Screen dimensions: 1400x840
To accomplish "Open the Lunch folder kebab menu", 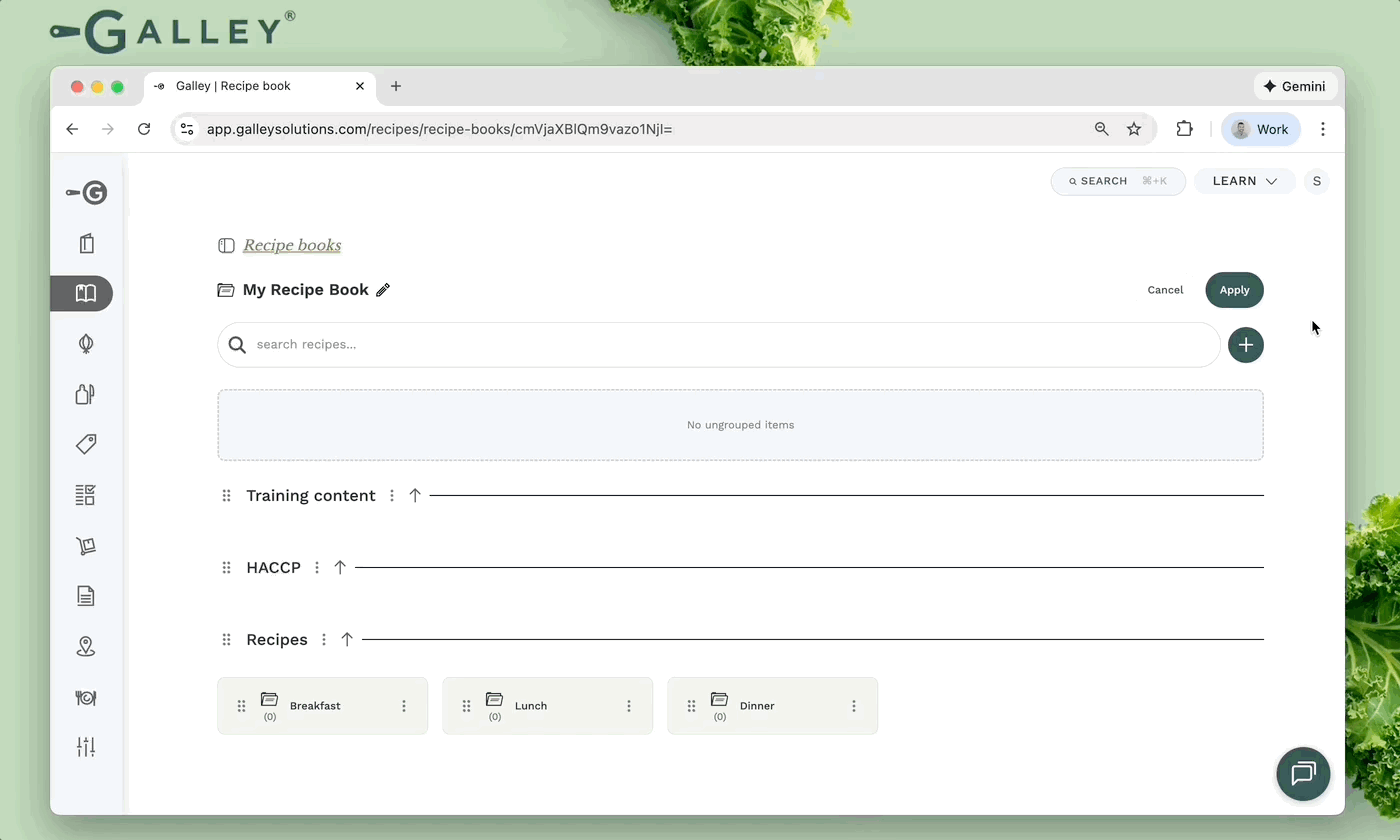I will point(629,705).
